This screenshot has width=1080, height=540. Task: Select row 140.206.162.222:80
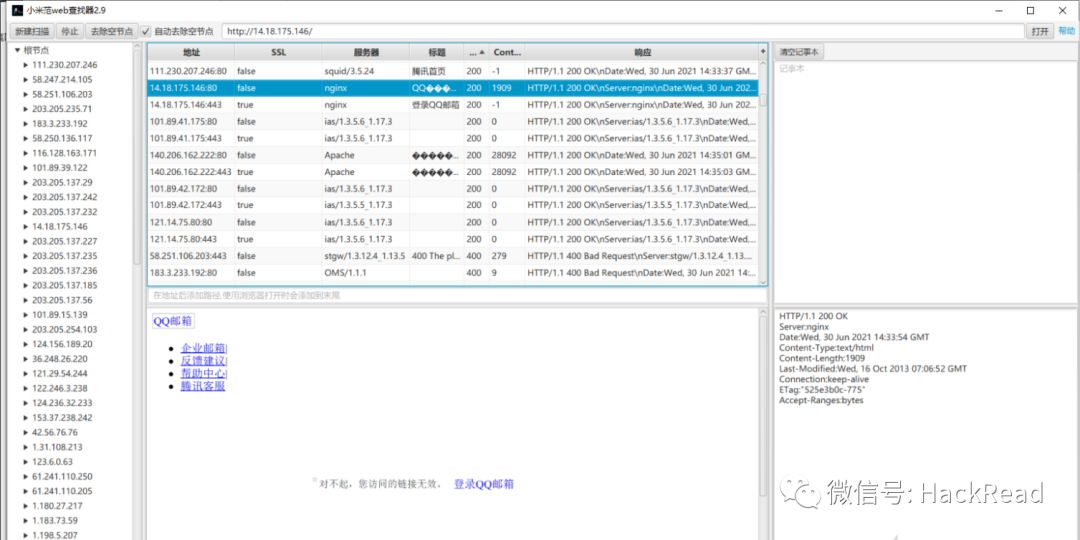tap(453, 156)
